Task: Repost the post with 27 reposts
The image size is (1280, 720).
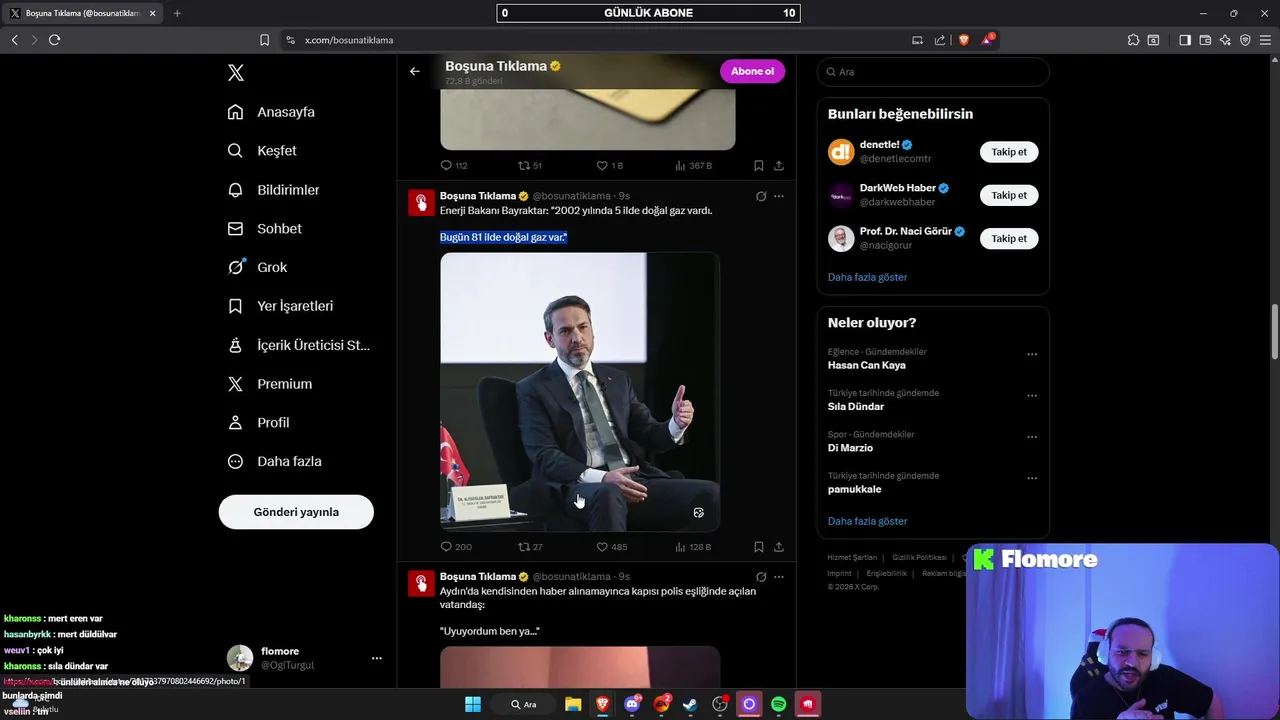Action: click(530, 547)
